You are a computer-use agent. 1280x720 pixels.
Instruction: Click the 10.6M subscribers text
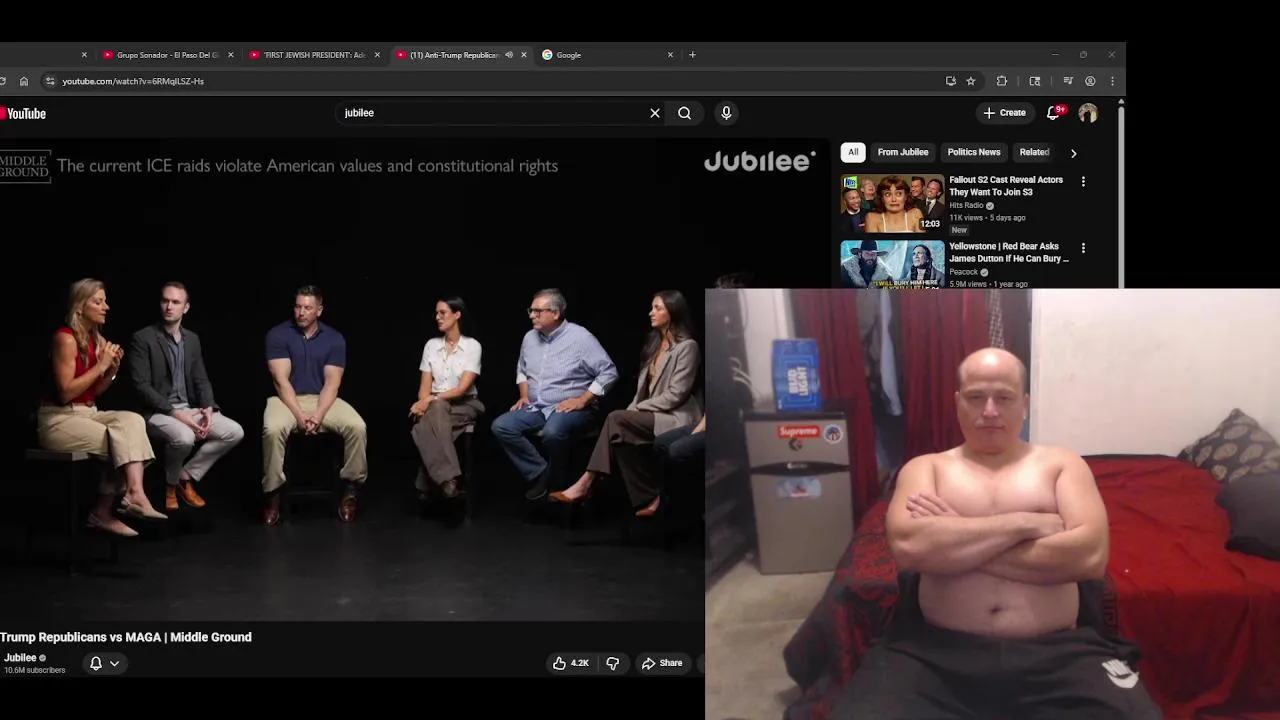pos(35,670)
